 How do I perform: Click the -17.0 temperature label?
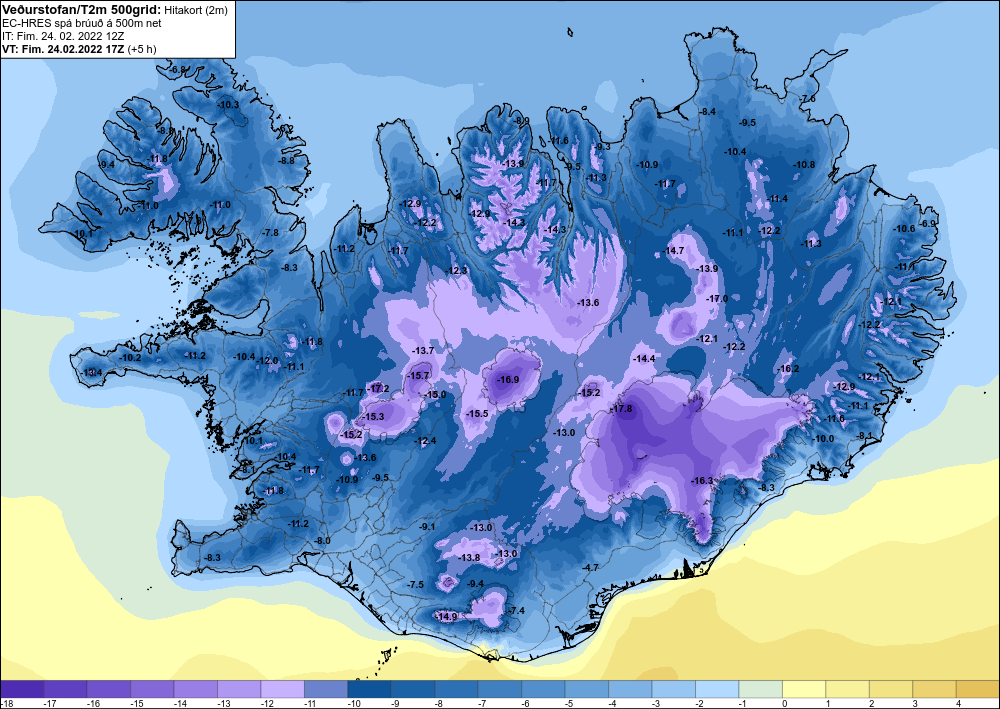click(717, 298)
